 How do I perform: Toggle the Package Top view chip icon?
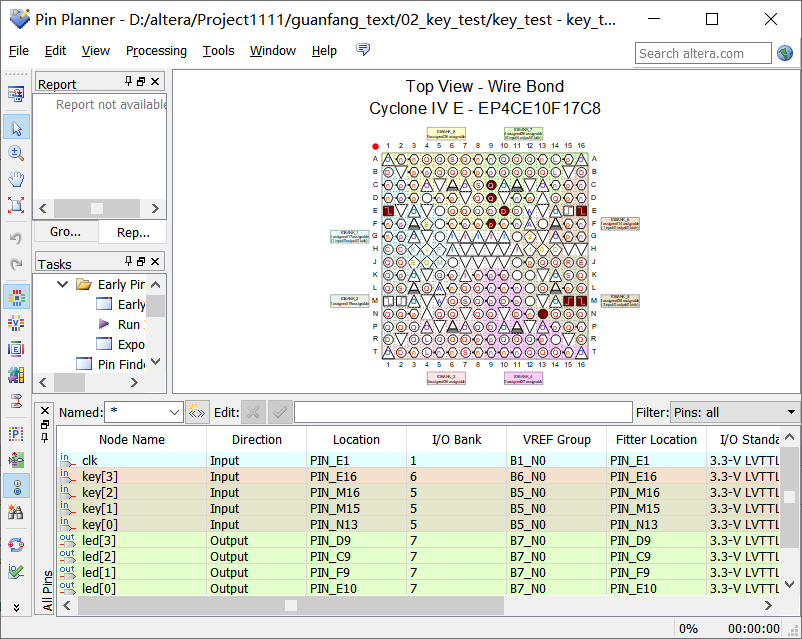tap(16, 297)
